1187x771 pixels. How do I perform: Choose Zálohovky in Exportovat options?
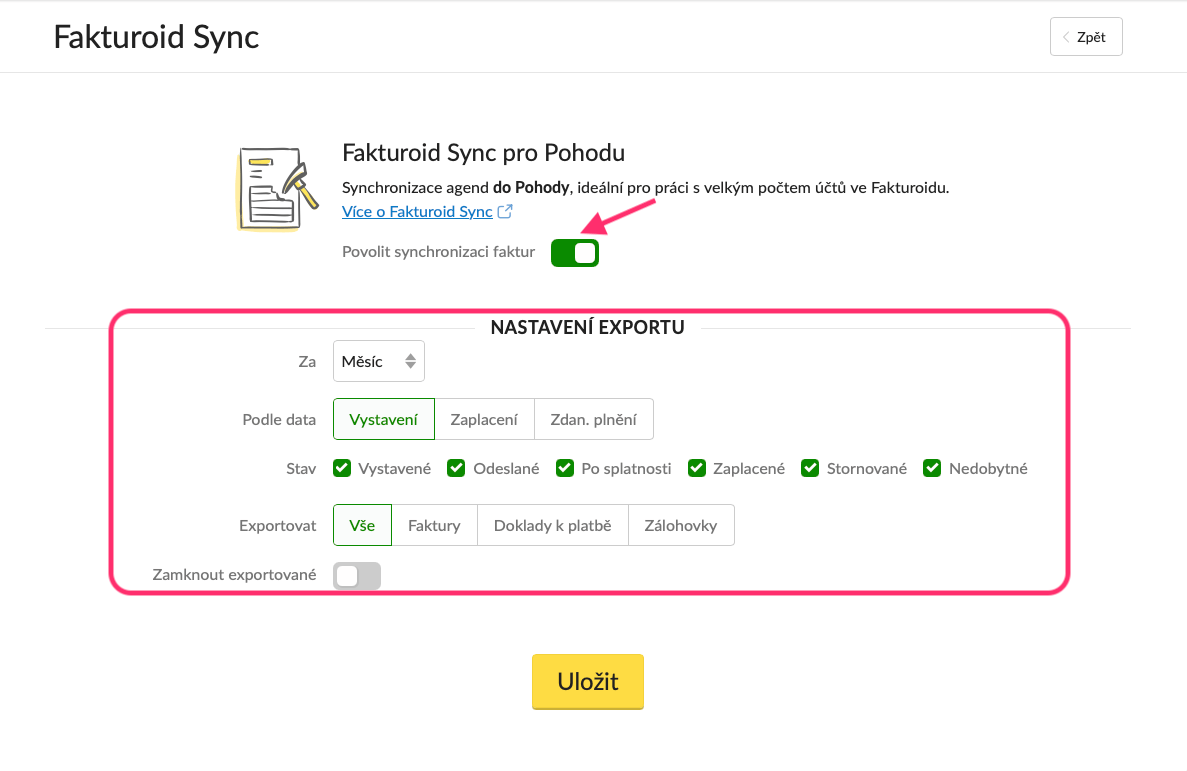(681, 525)
